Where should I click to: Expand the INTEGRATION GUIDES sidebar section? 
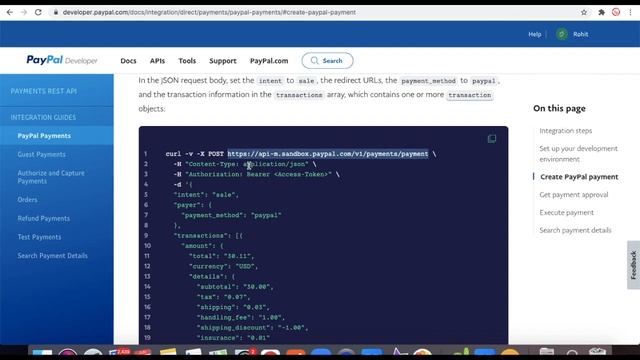43,117
